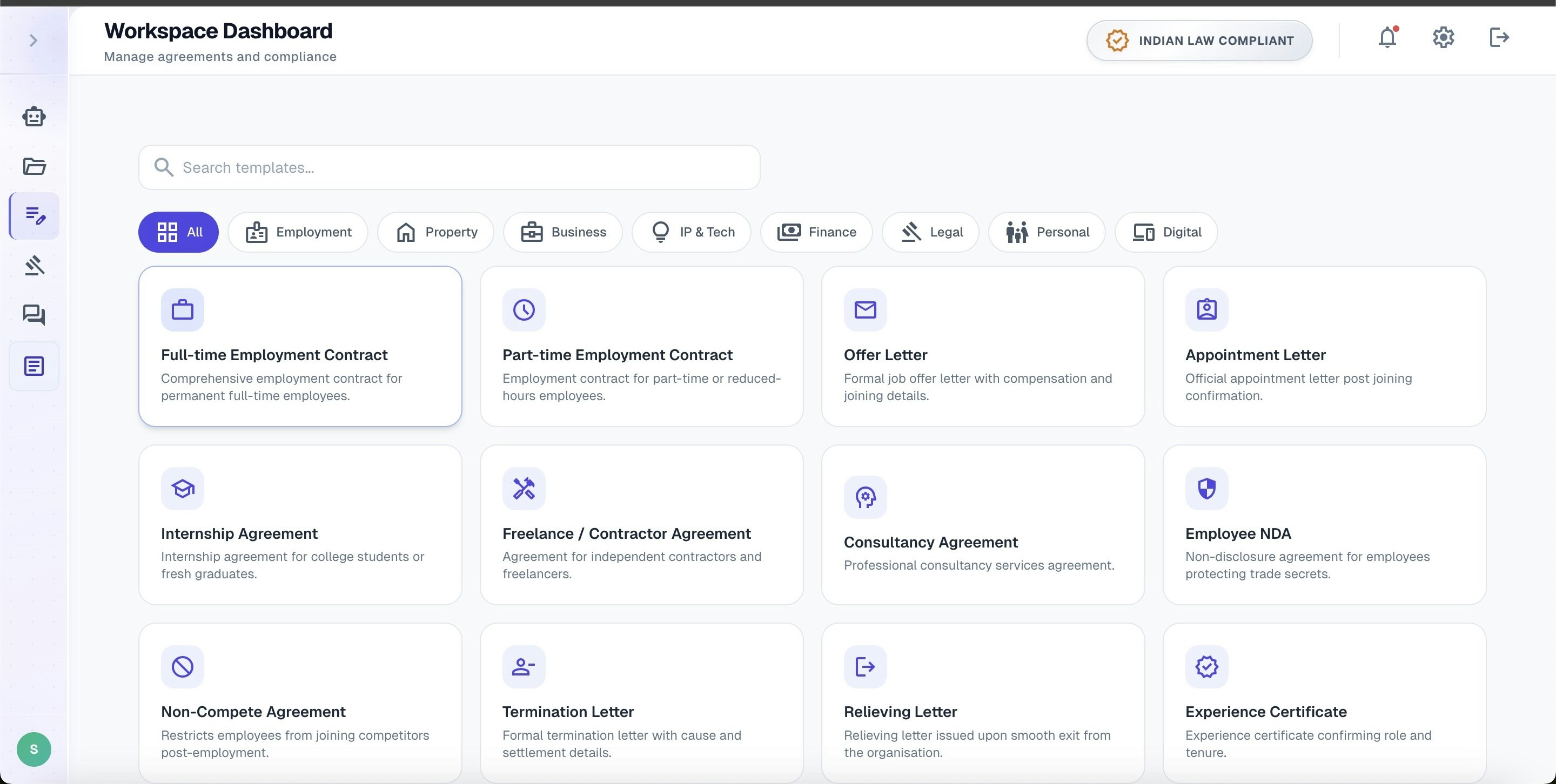Open the Full-time Employment Contract template
This screenshot has height=784, width=1556.
[300, 346]
